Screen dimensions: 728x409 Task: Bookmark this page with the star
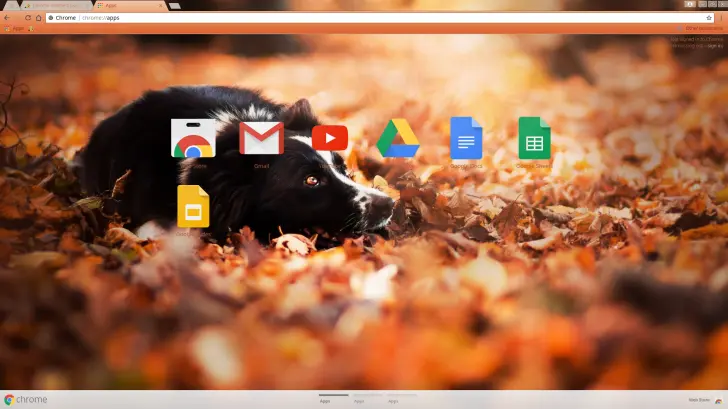click(709, 18)
